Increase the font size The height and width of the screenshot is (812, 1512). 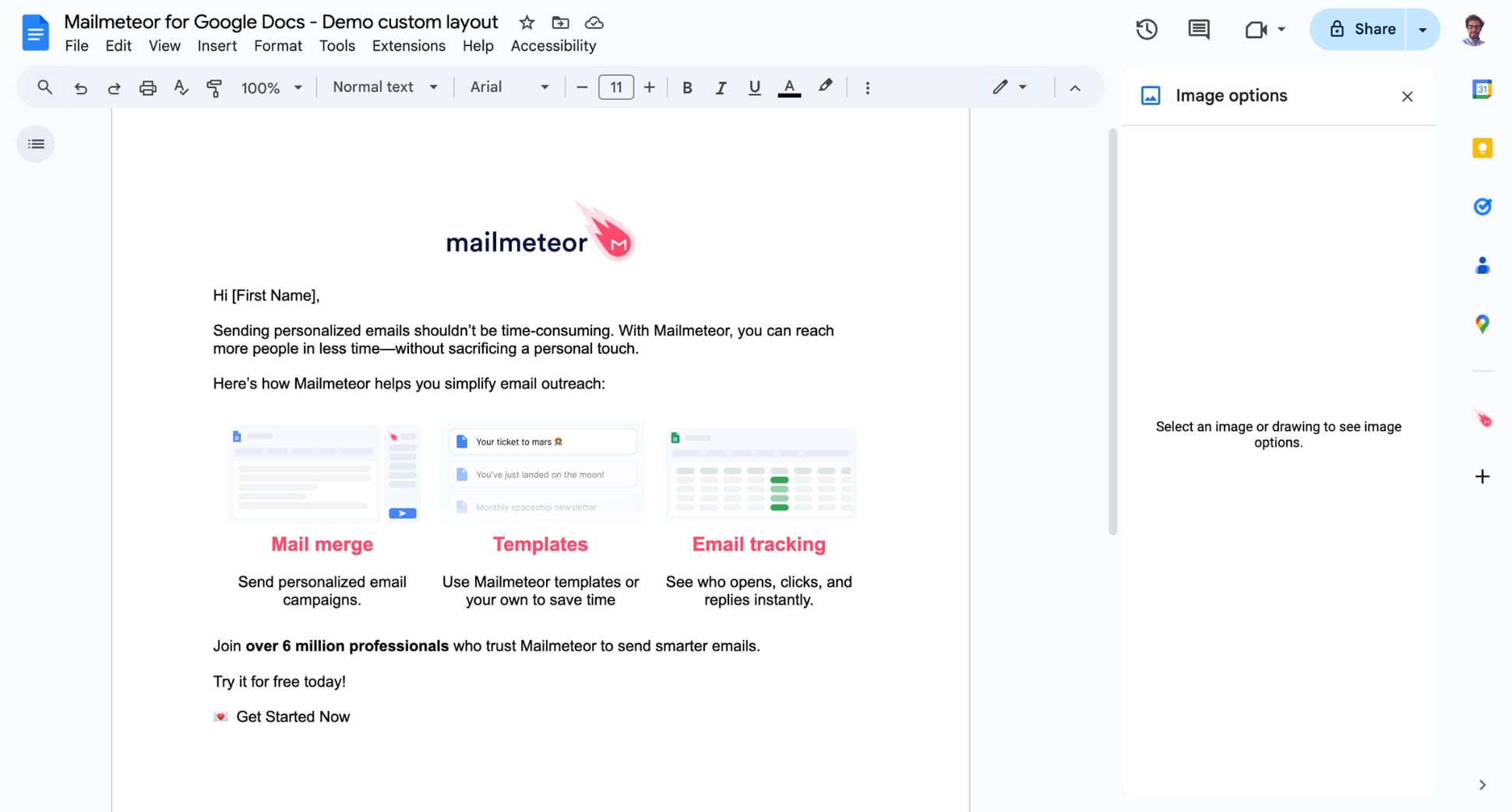coord(649,87)
